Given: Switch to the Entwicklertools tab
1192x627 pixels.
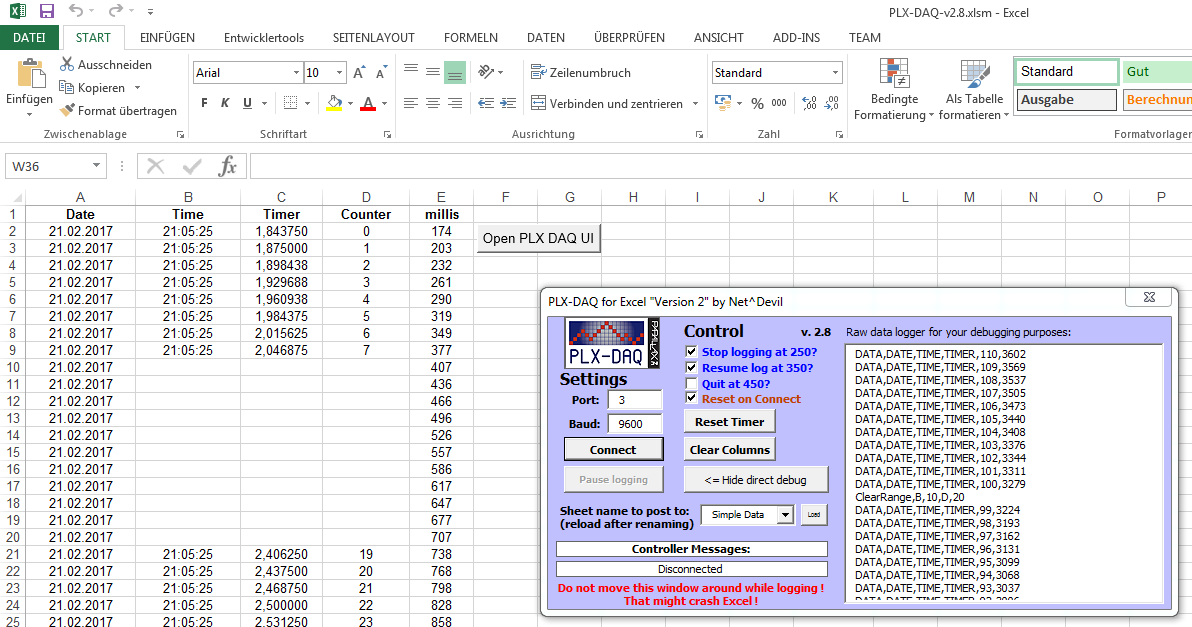Looking at the screenshot, I should (x=264, y=37).
